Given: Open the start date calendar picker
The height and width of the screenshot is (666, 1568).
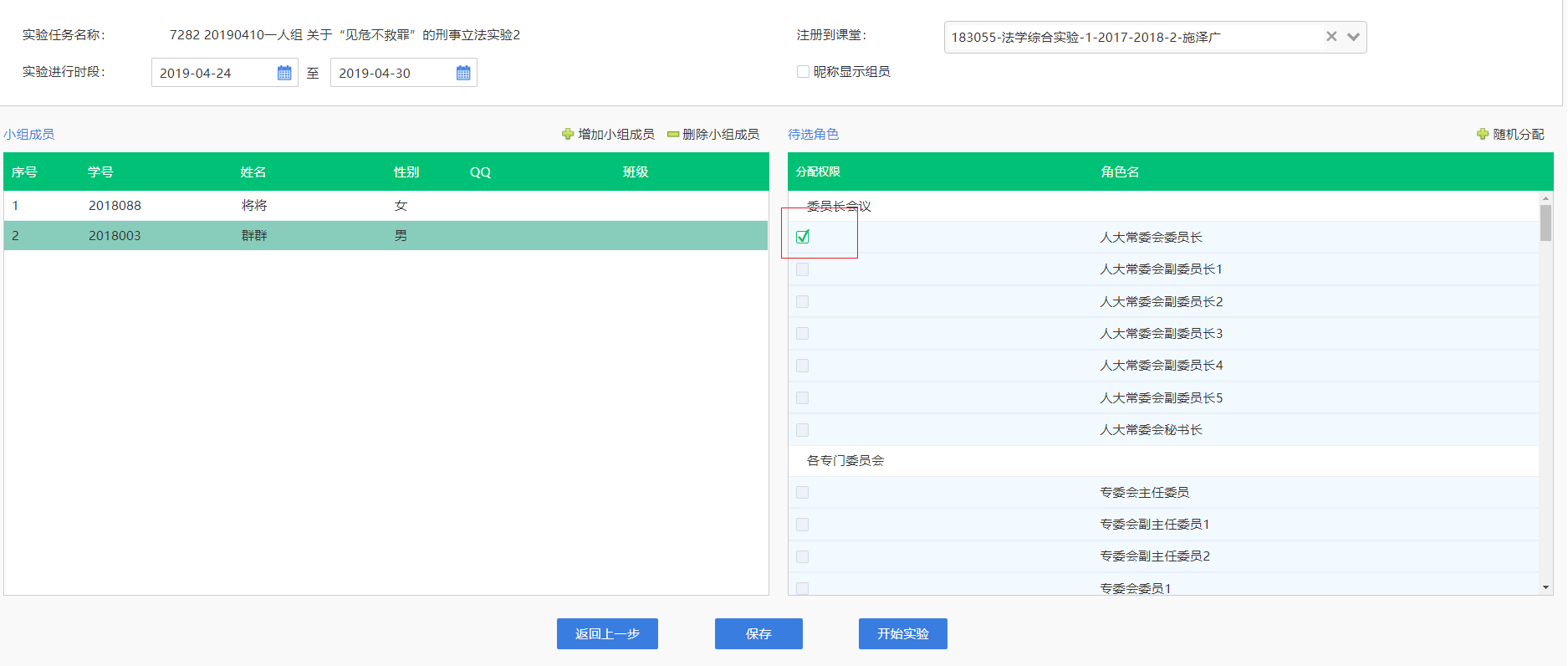Looking at the screenshot, I should tap(284, 73).
